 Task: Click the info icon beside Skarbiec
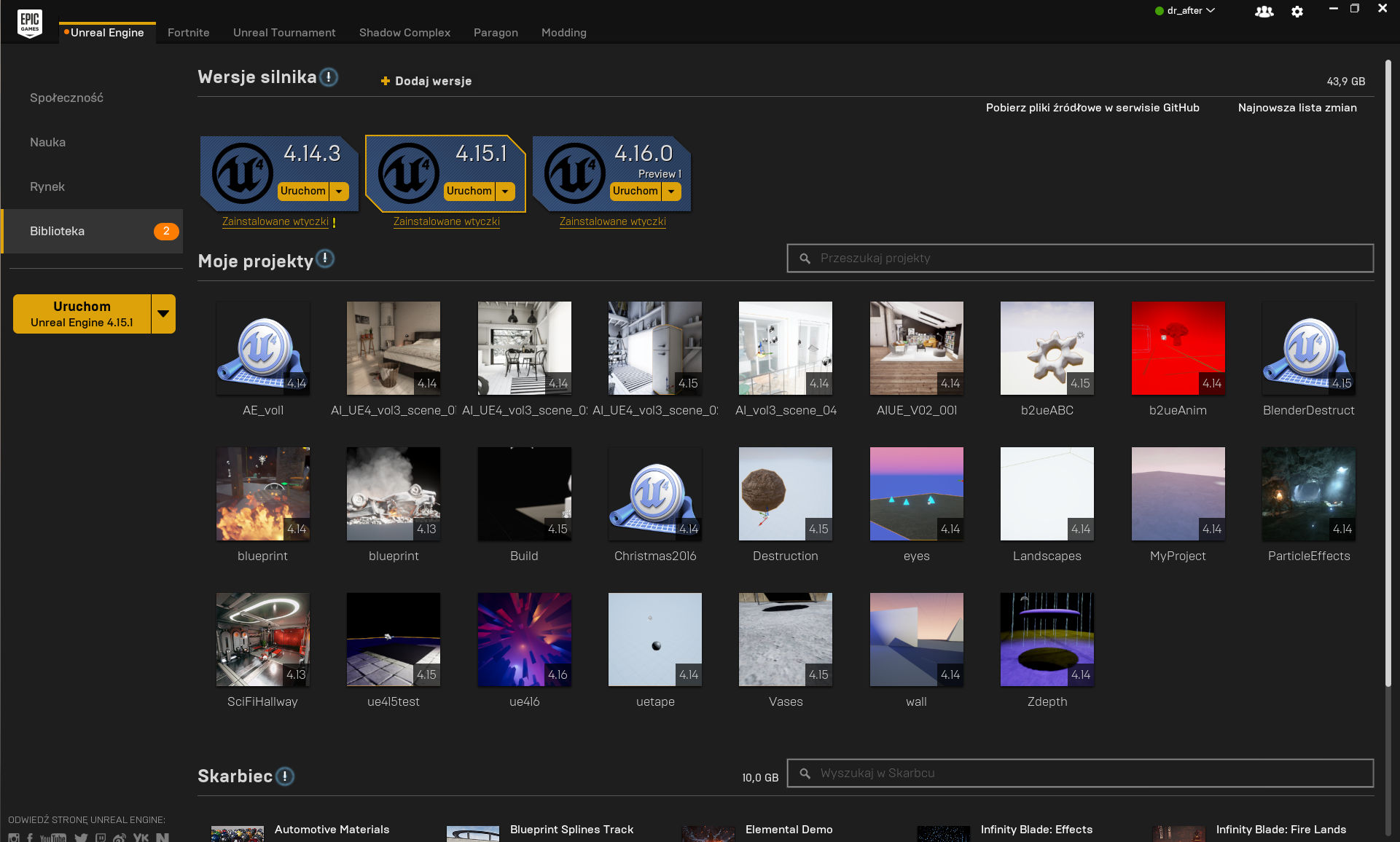(285, 776)
